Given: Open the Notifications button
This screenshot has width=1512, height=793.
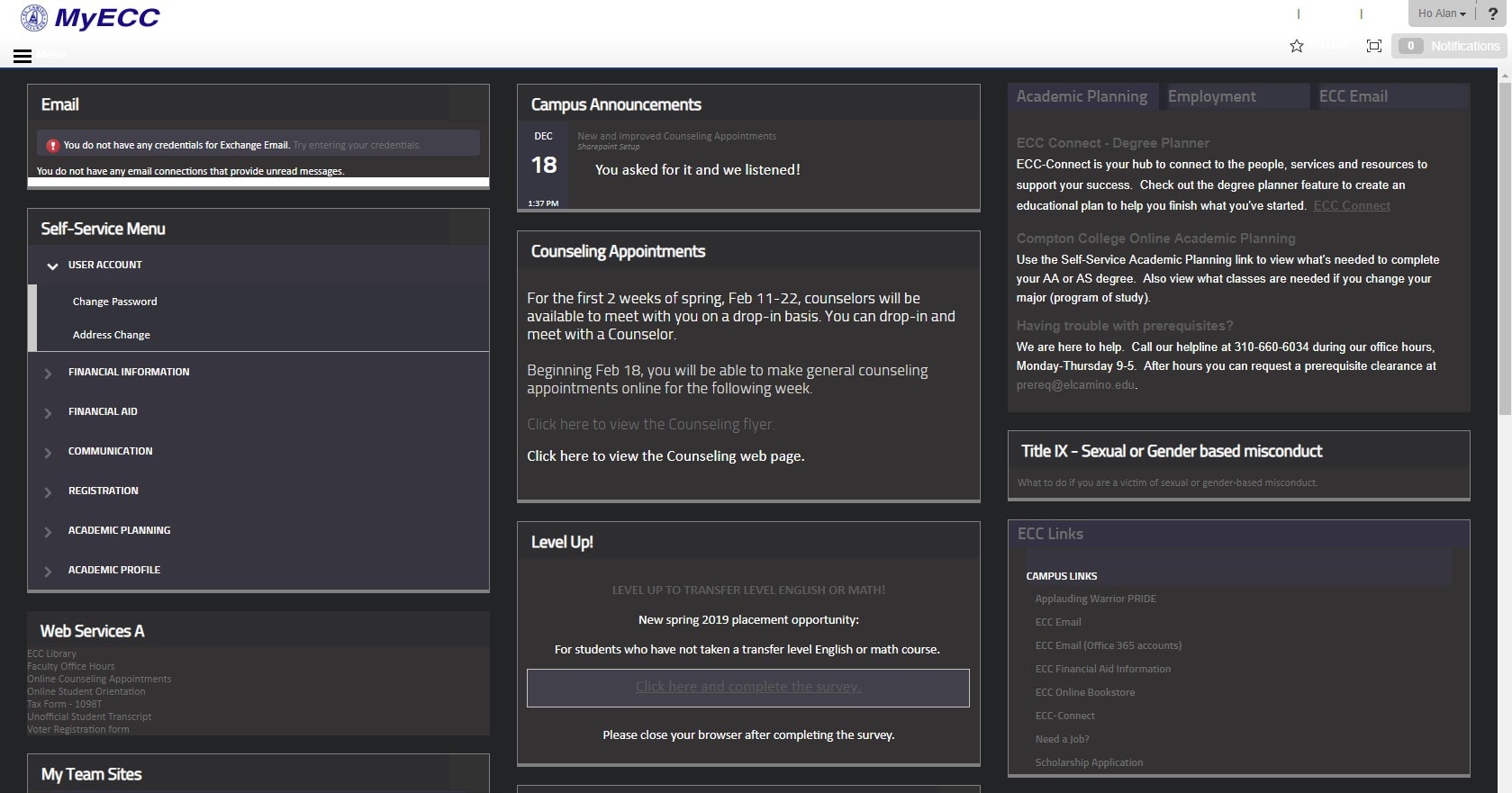Looking at the screenshot, I should [1449, 46].
